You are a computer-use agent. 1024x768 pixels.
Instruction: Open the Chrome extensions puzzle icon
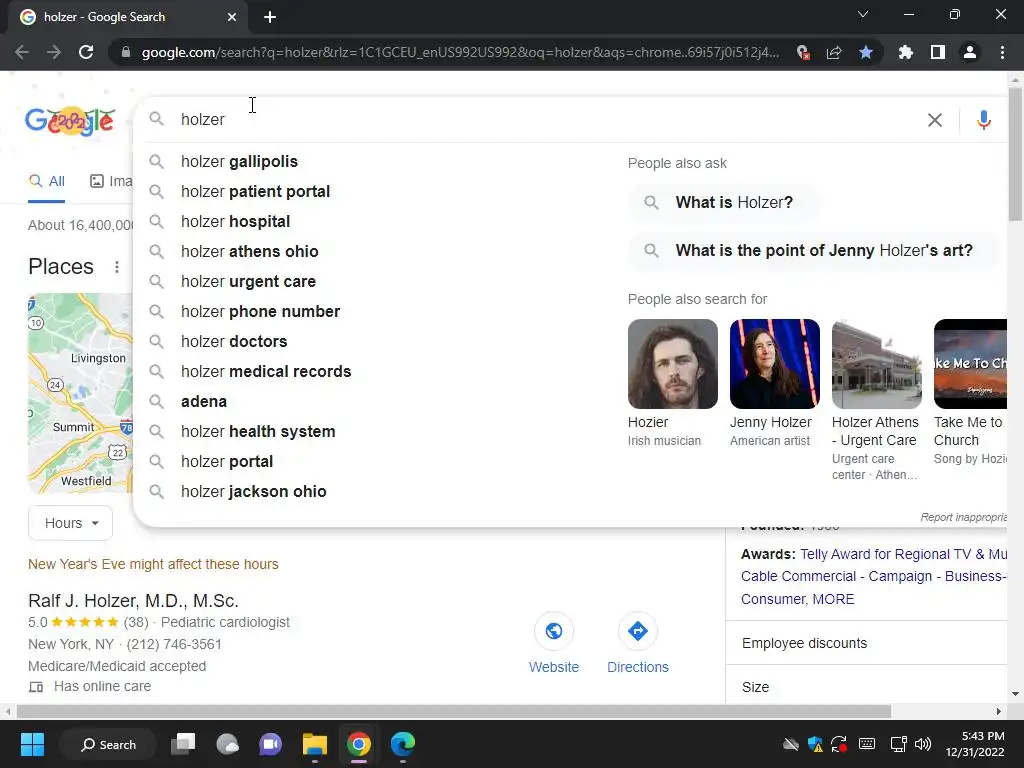pyautogui.click(x=905, y=52)
